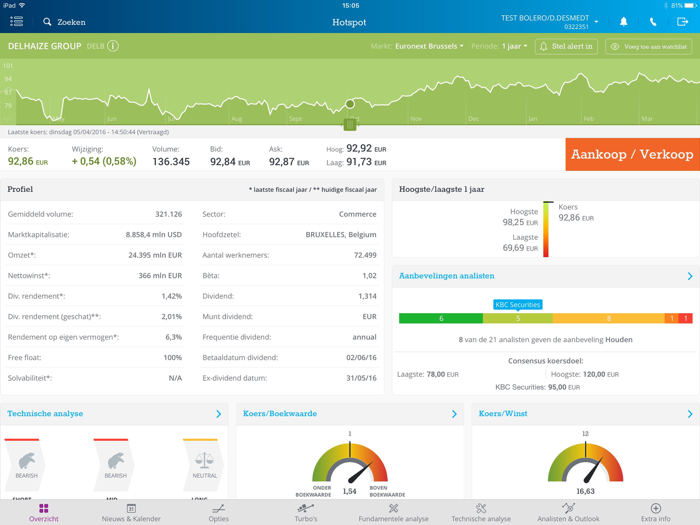Click the Volume value 136.345
Screen dimensions: 700x525
tap(171, 162)
